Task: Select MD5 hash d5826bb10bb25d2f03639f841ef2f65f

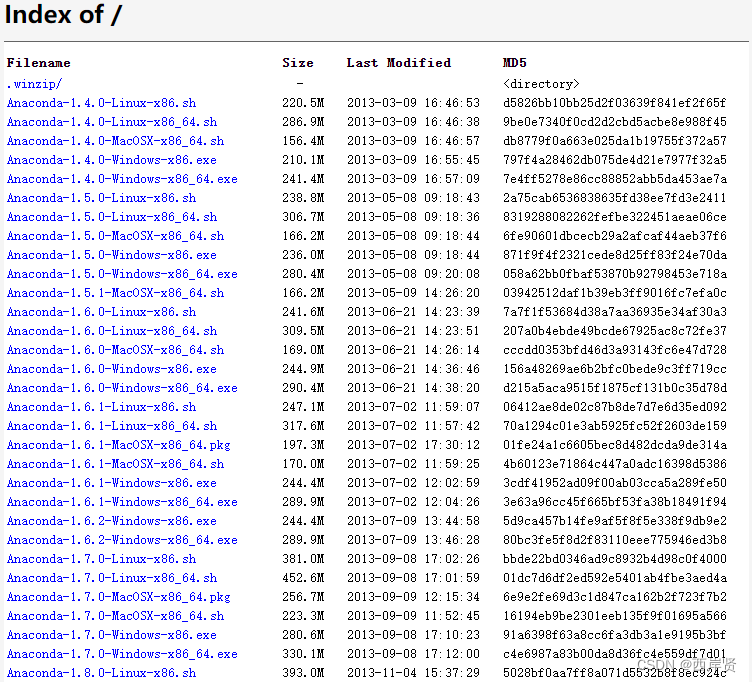Action: 615,103
